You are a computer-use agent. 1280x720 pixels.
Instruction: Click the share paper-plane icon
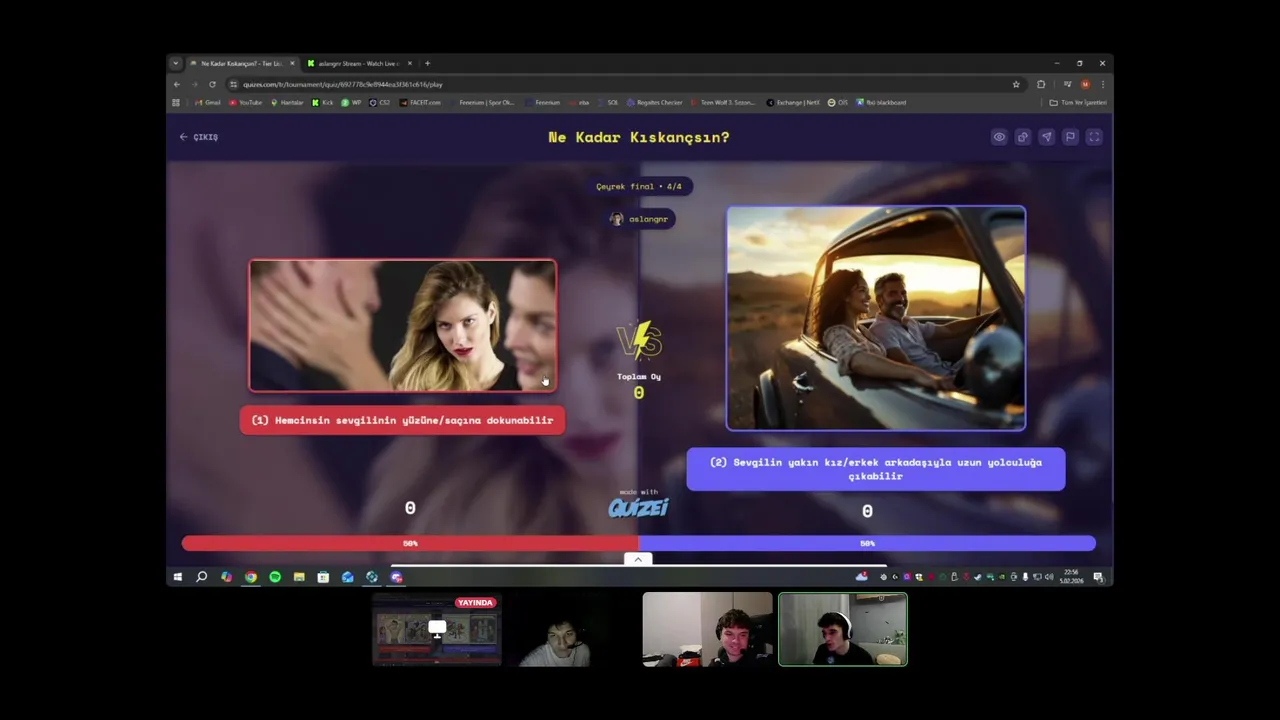click(1046, 137)
